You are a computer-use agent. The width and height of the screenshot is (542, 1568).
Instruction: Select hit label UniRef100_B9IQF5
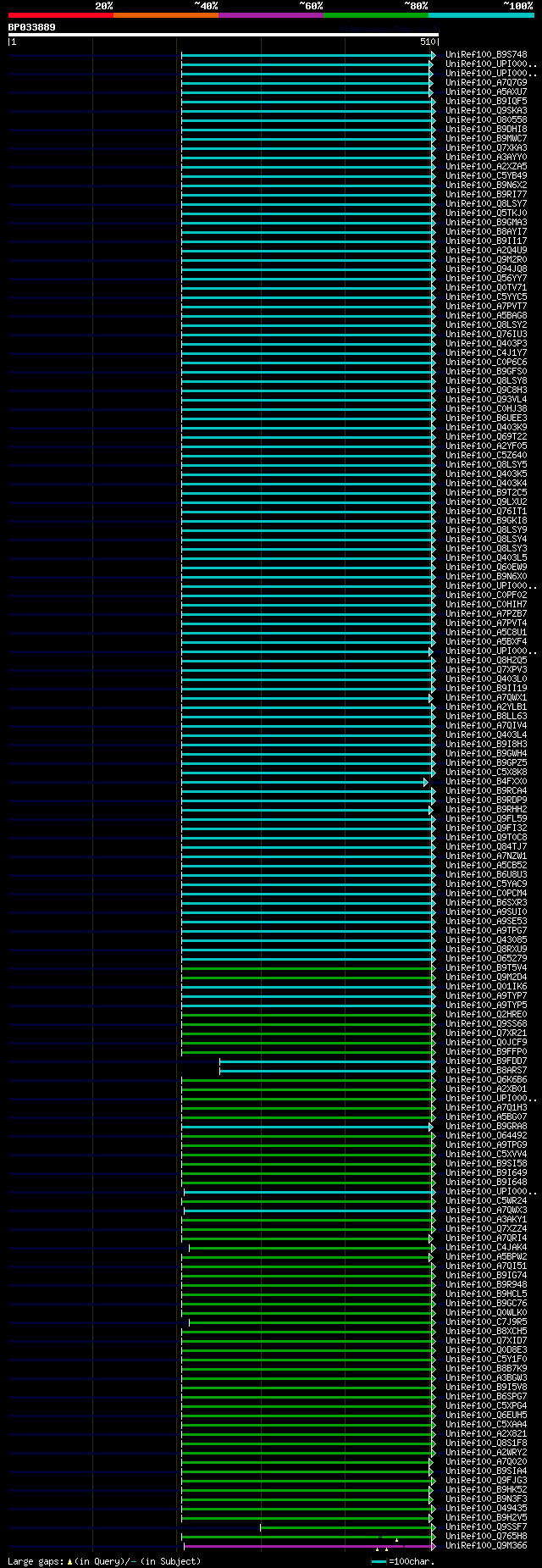(486, 102)
